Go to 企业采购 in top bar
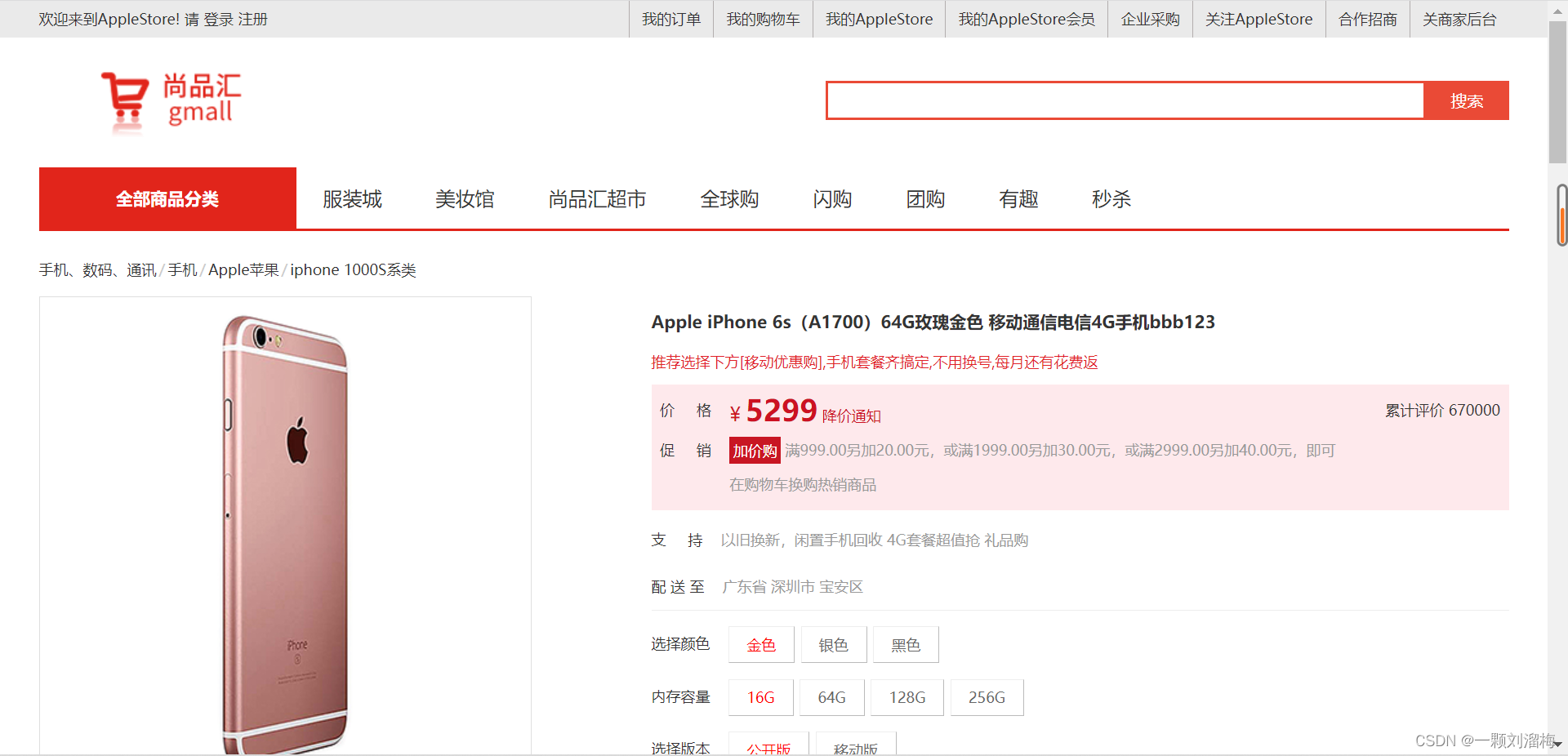Screen dimensions: 1568x756 pyautogui.click(x=1150, y=19)
